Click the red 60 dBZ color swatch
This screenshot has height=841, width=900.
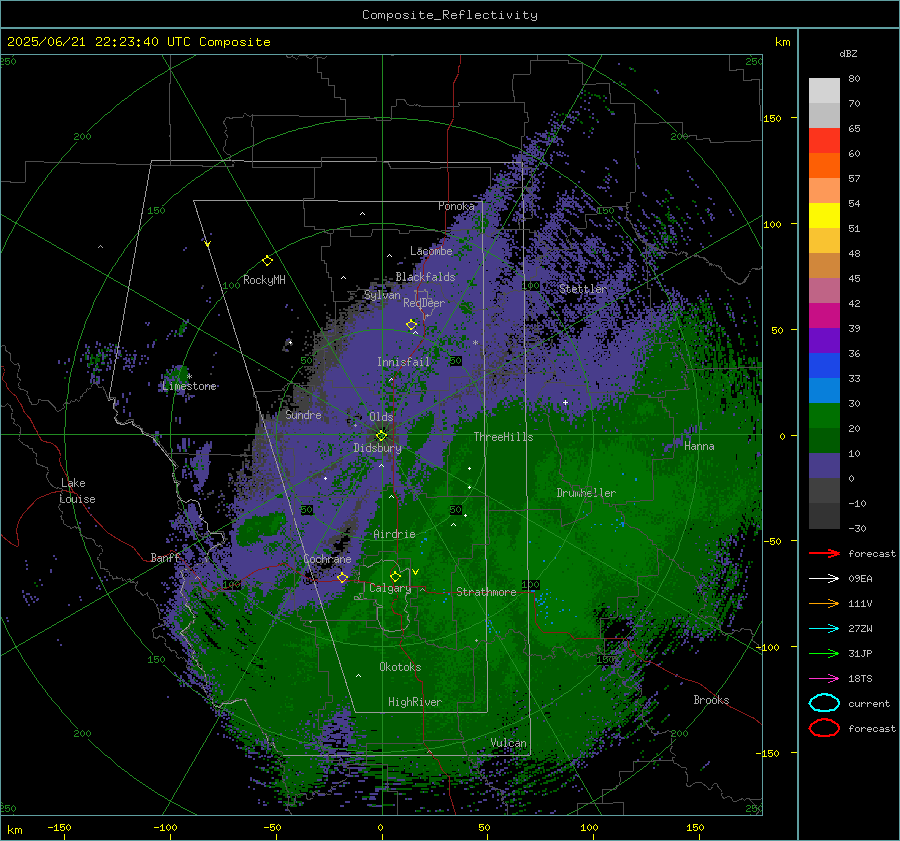(x=824, y=141)
